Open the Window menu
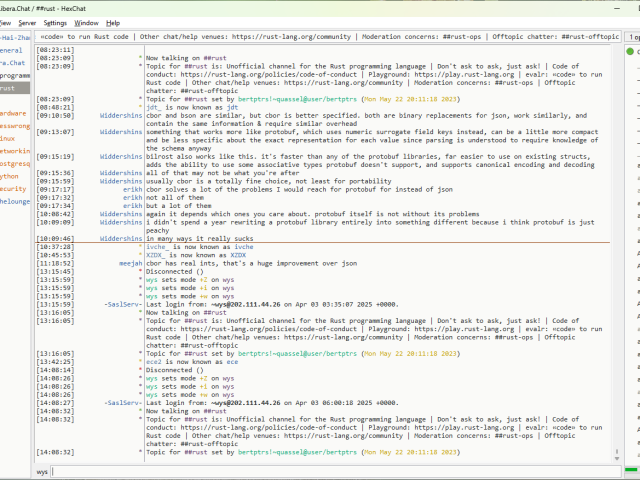 pyautogui.click(x=87, y=22)
